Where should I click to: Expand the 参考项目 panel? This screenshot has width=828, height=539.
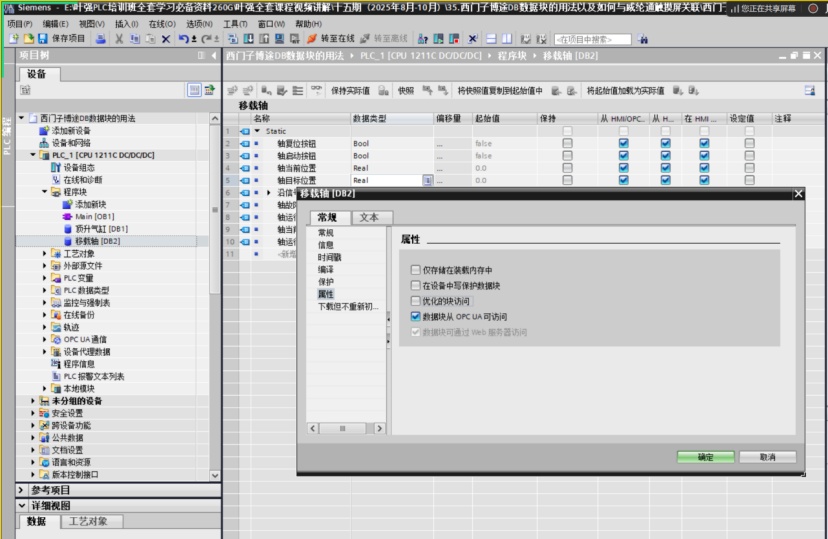click(22, 490)
